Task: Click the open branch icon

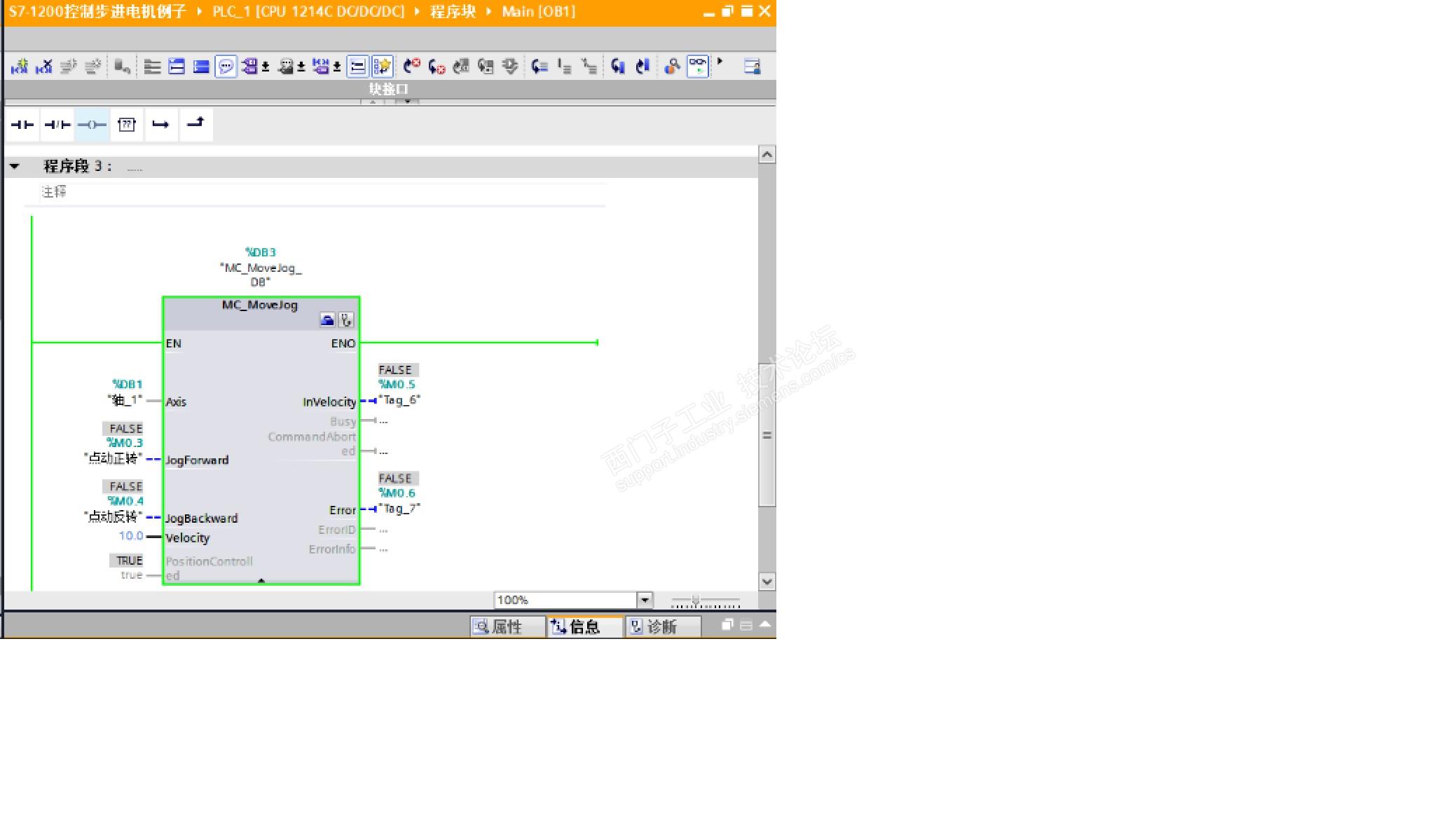Action: point(160,125)
